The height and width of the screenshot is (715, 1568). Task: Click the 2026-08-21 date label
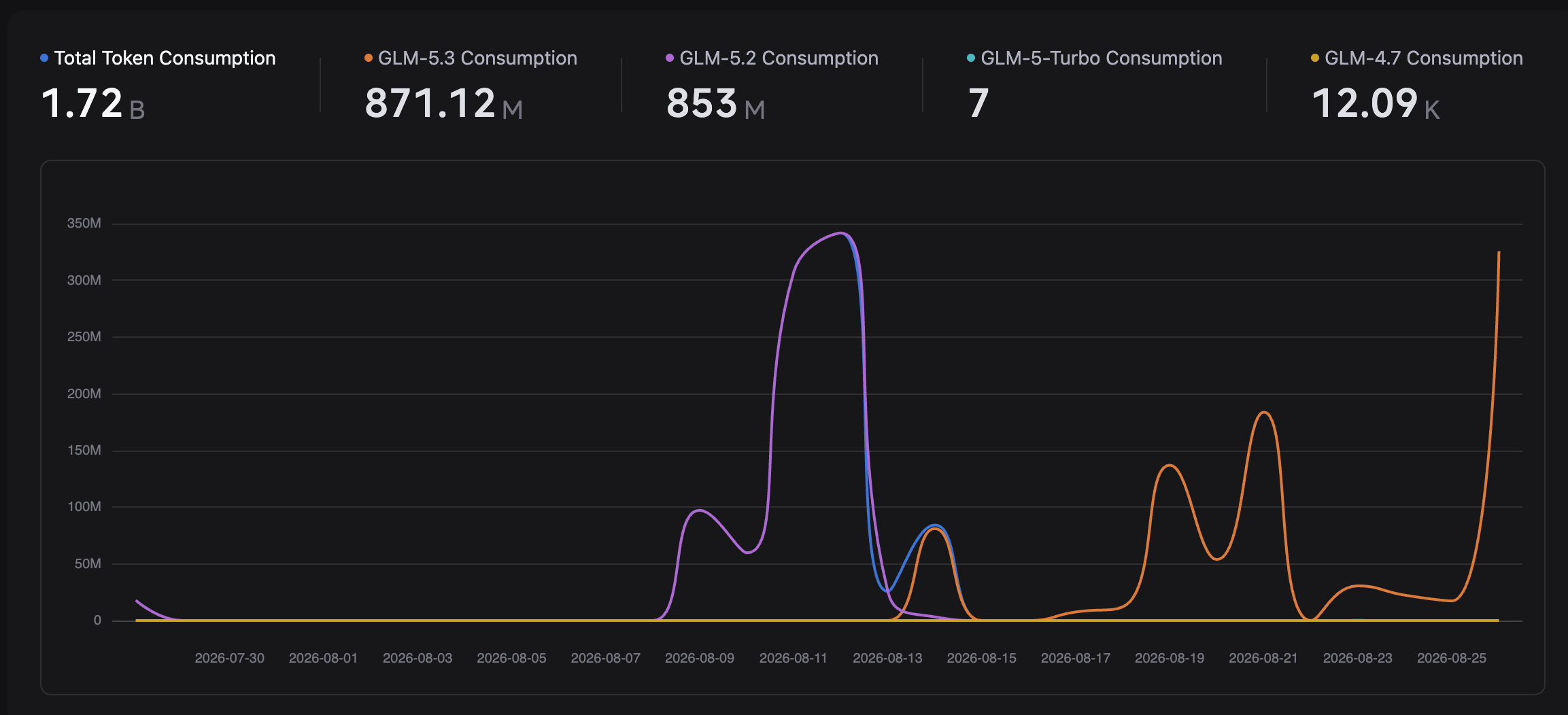coord(1263,659)
